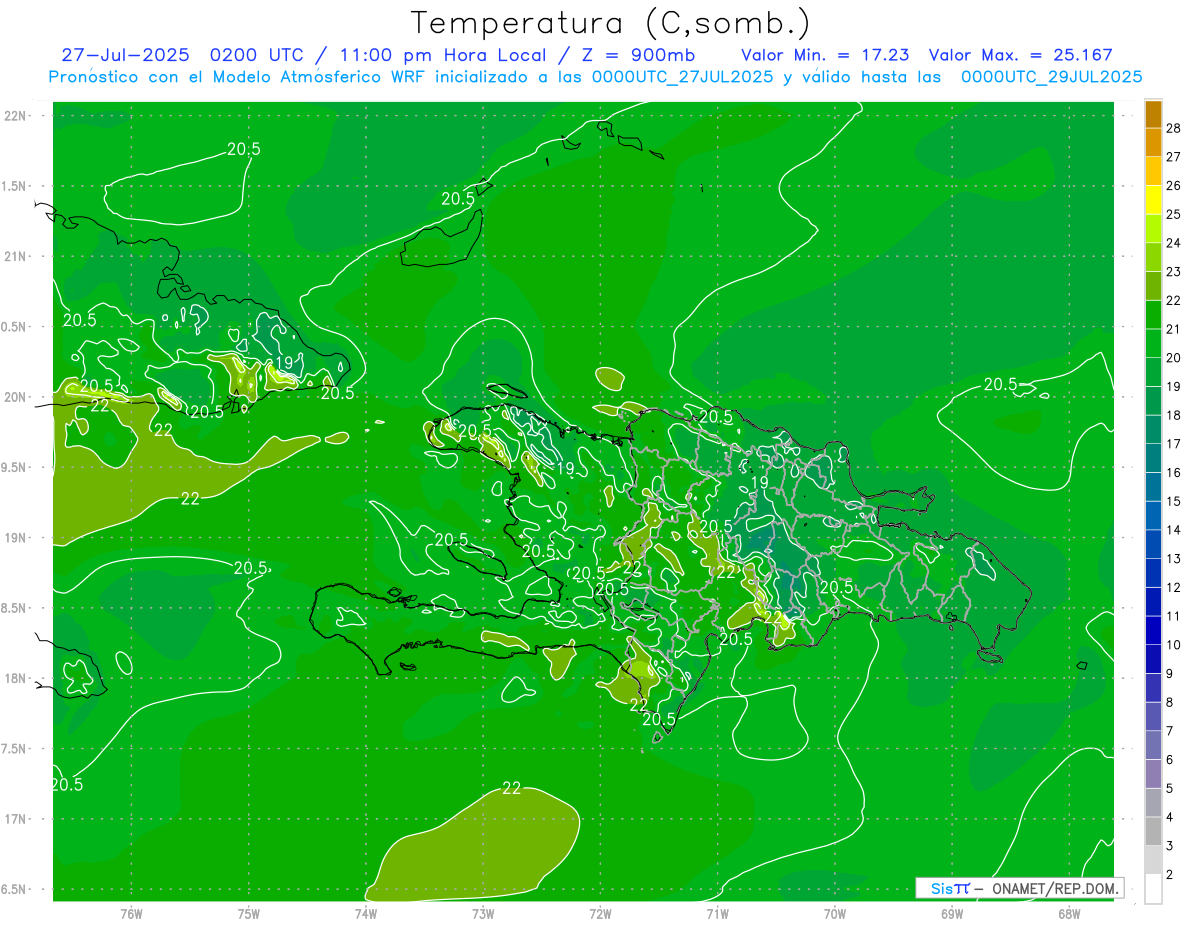The width and height of the screenshot is (1200, 927).
Task: Click the 'SisTT' logo text
Action: 950,888
